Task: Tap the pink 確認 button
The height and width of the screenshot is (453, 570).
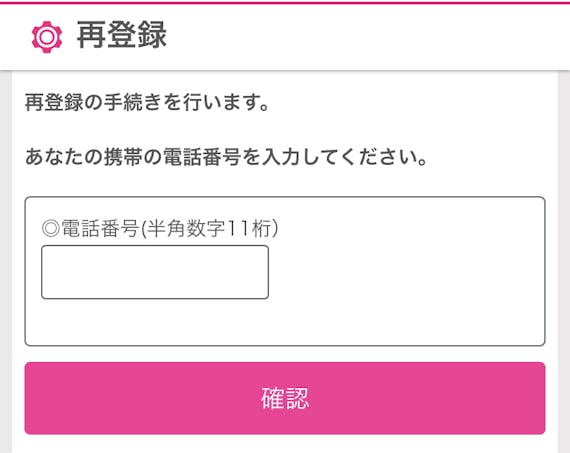Action: [x=285, y=398]
